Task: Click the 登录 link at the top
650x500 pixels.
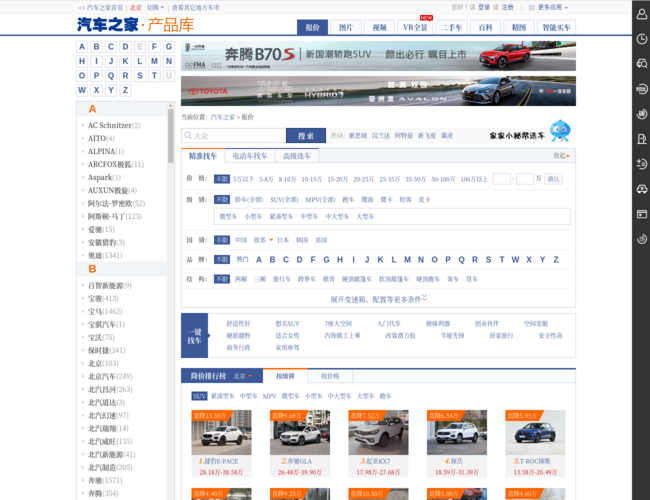Action: [x=484, y=7]
